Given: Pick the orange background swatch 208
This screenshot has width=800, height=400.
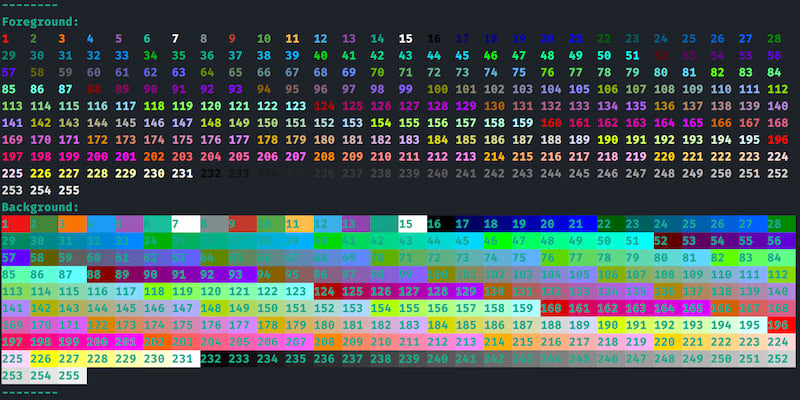Looking at the screenshot, I should coord(328,342).
